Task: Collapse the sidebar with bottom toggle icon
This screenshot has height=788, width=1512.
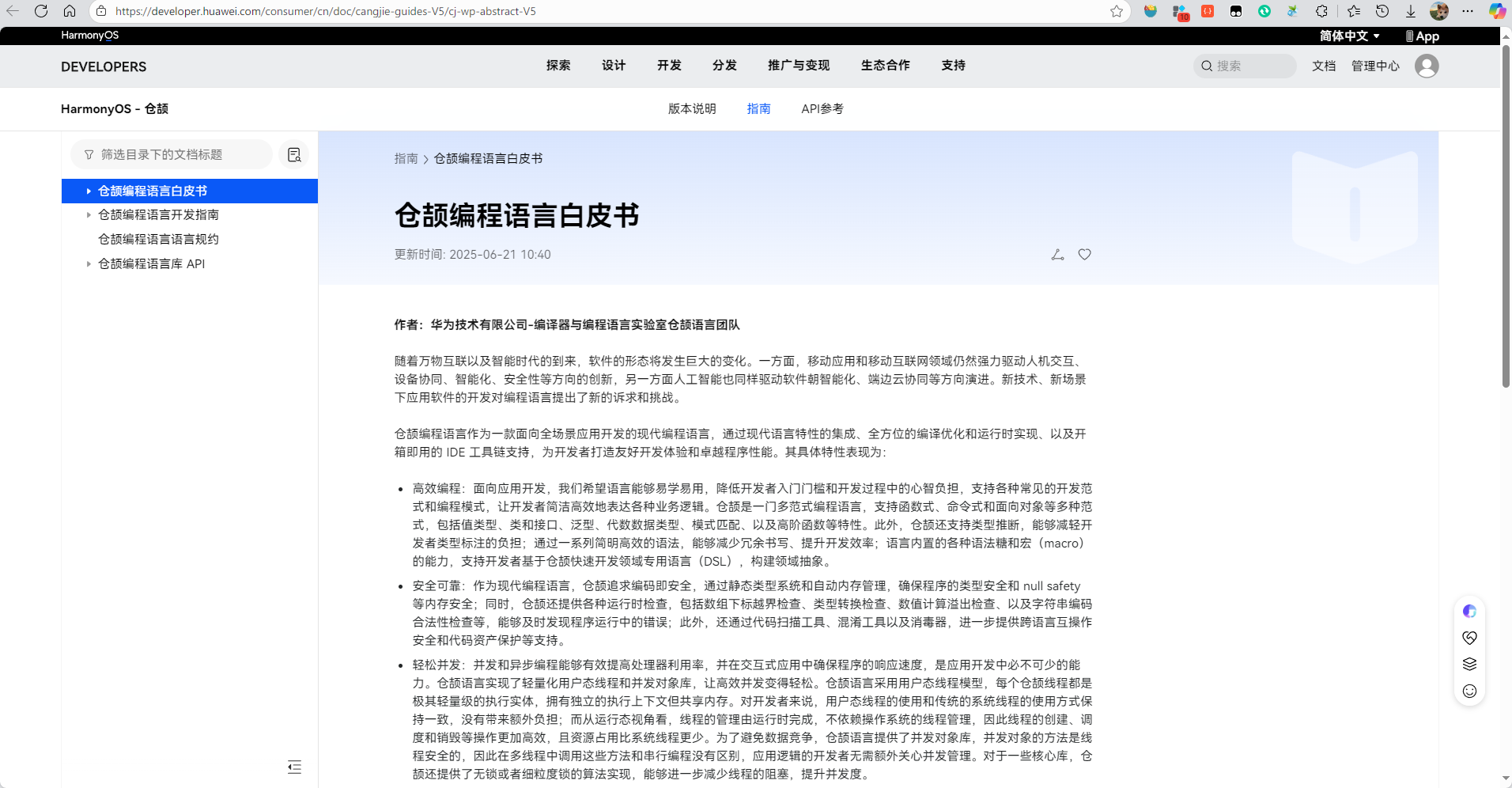Action: coord(294,767)
